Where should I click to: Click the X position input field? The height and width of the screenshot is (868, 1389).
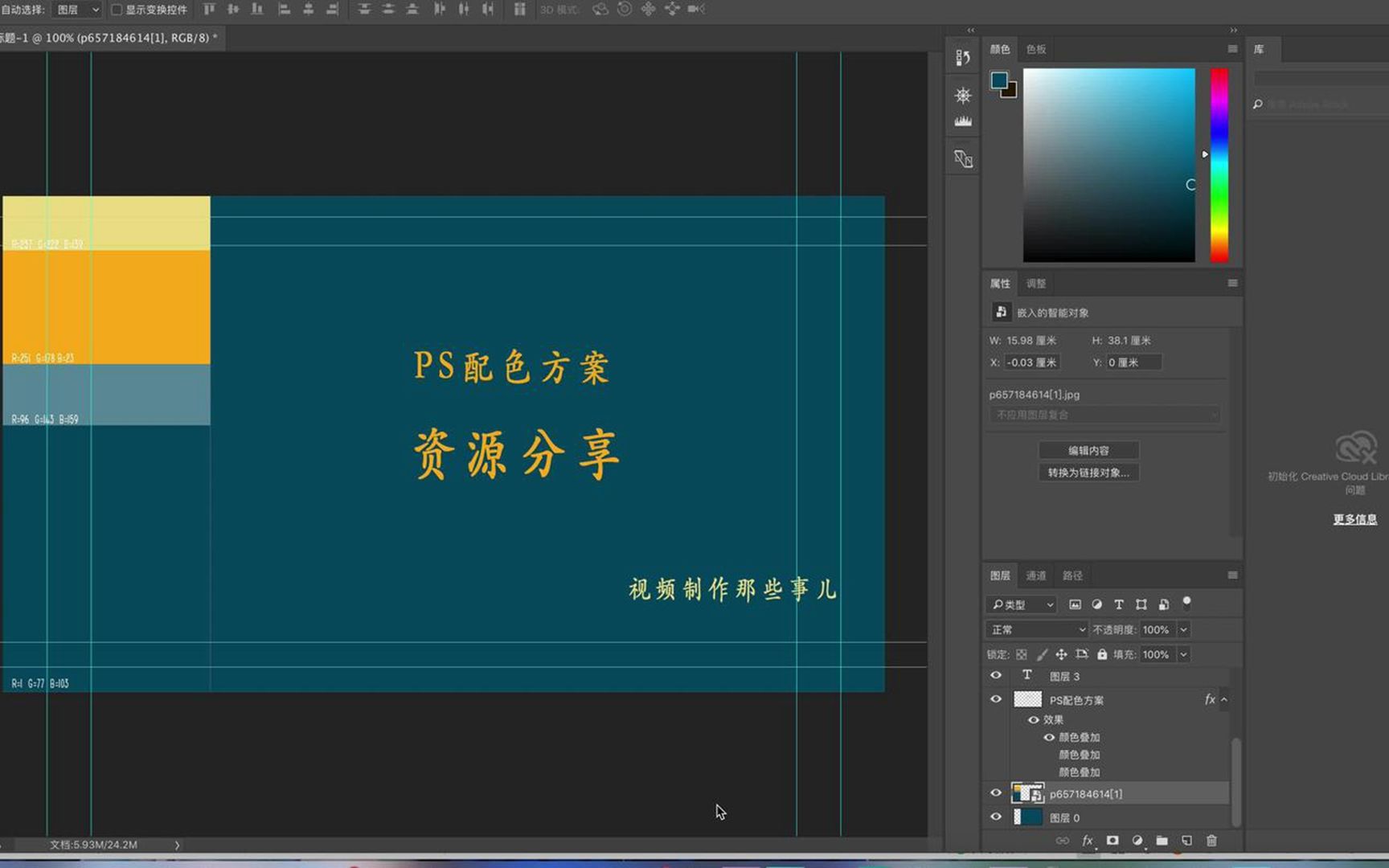(1032, 362)
